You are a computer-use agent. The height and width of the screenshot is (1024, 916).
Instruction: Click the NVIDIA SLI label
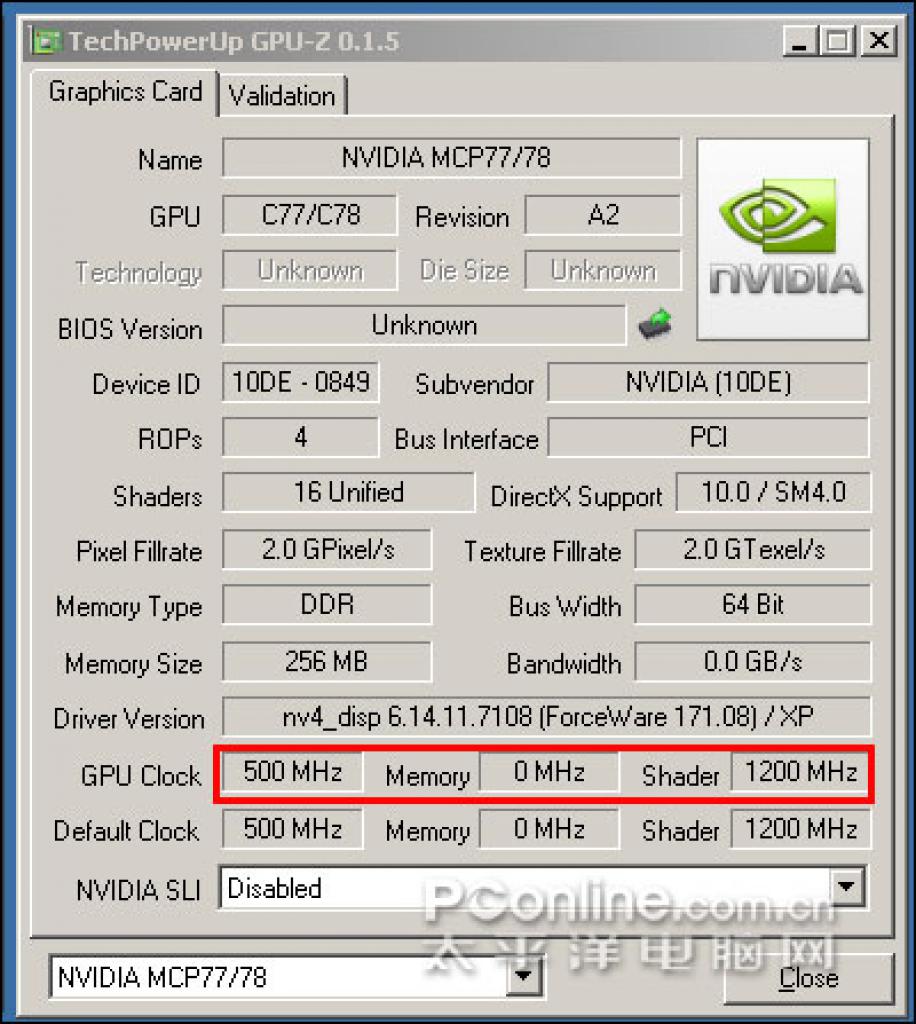(x=138, y=890)
